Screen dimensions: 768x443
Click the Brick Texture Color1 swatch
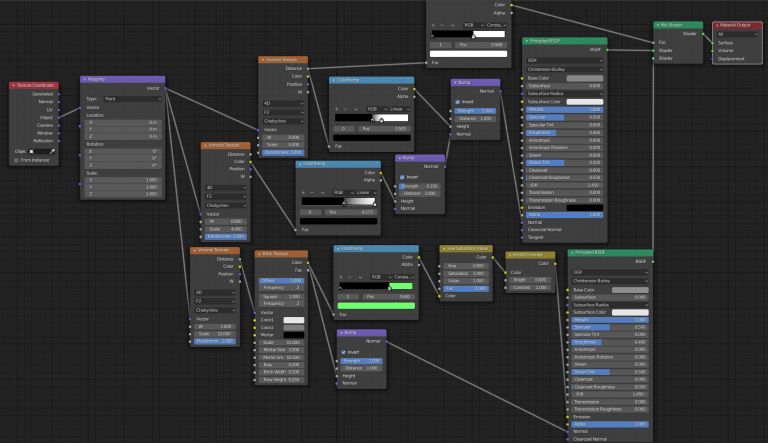(294, 320)
